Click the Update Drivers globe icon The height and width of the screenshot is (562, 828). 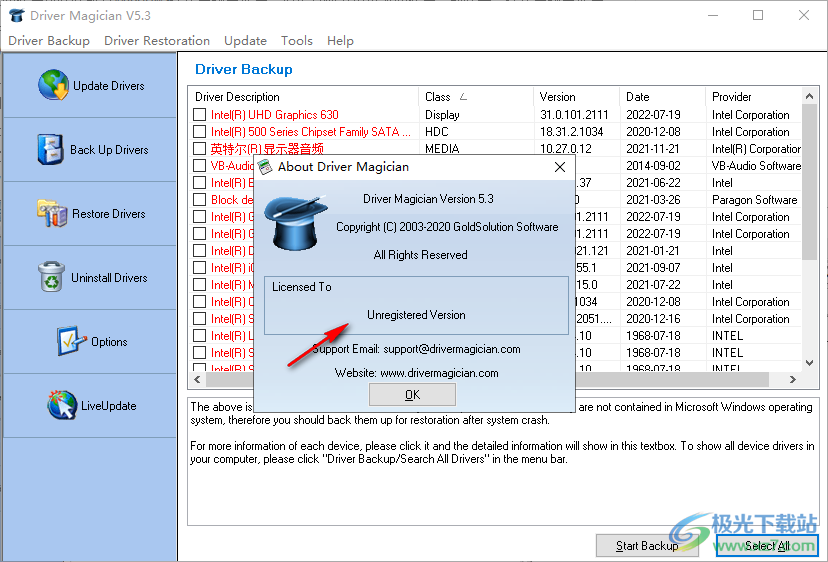pyautogui.click(x=53, y=85)
